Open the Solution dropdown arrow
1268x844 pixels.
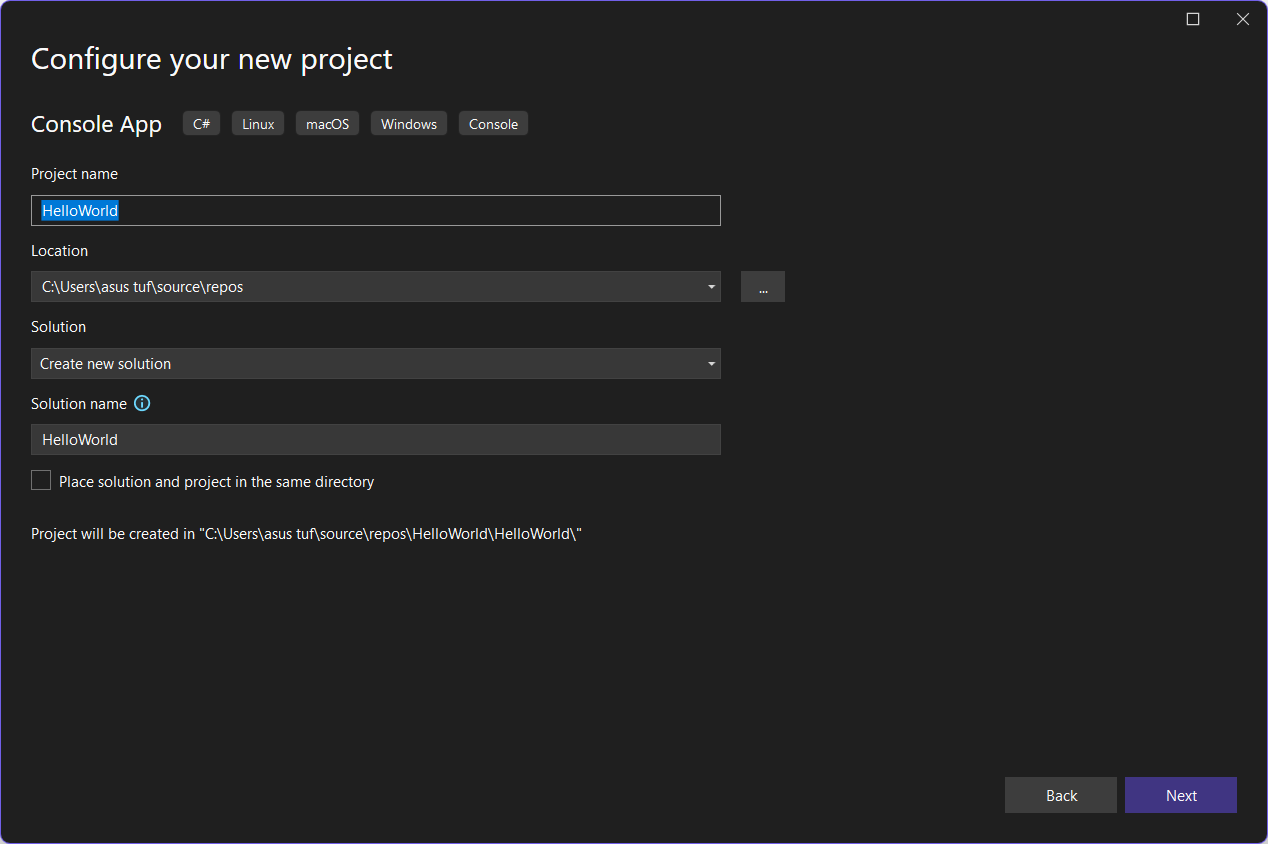[711, 364]
